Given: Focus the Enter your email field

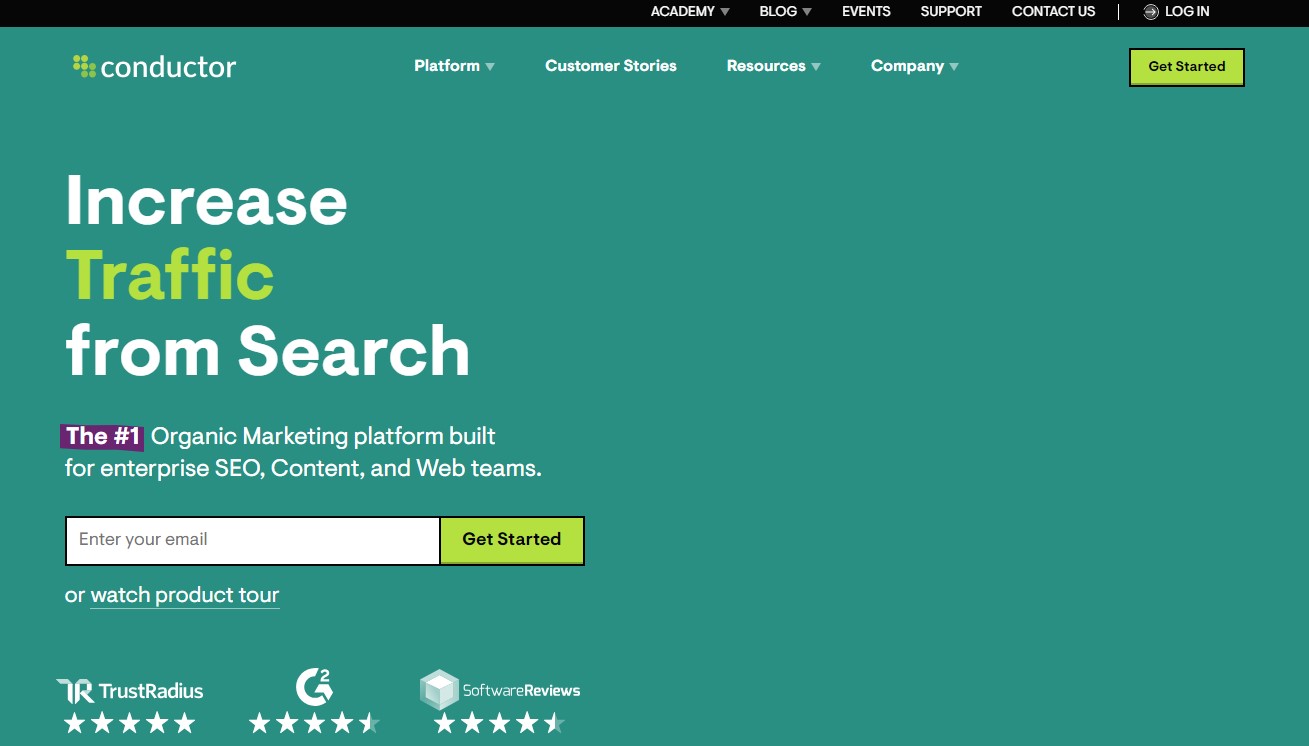Looking at the screenshot, I should pos(253,540).
